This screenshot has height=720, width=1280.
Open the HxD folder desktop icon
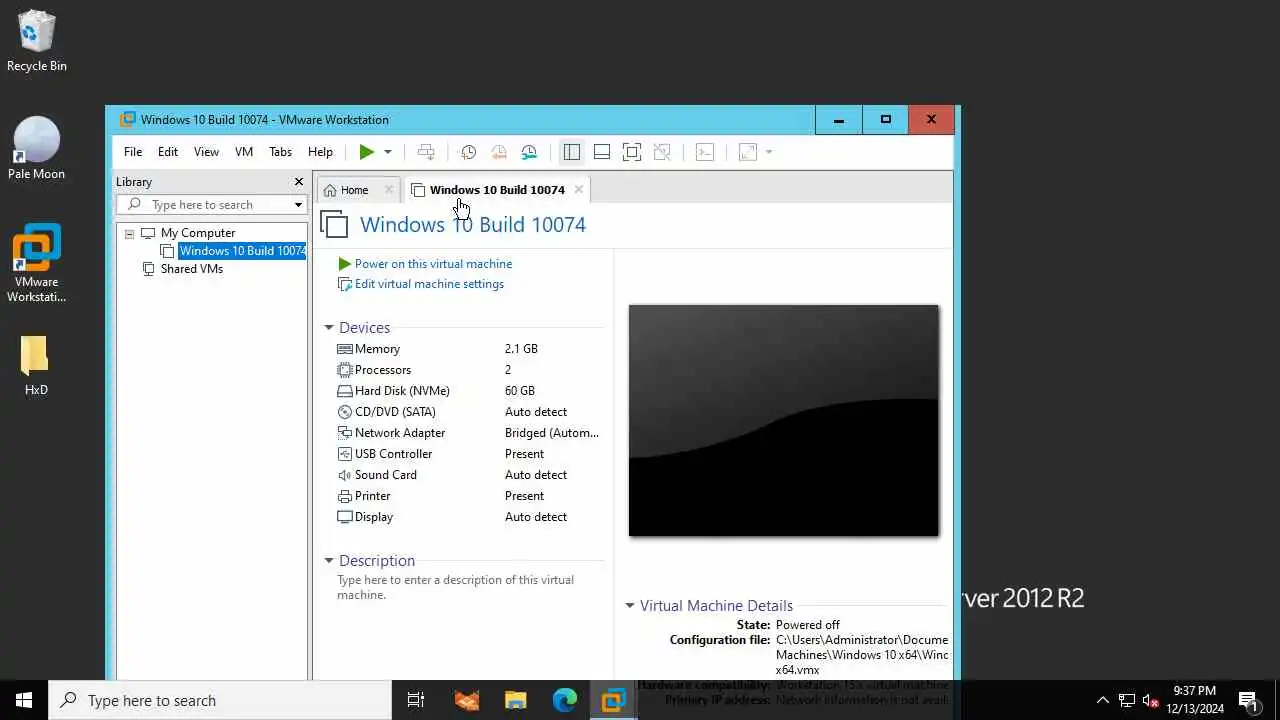coord(37,366)
